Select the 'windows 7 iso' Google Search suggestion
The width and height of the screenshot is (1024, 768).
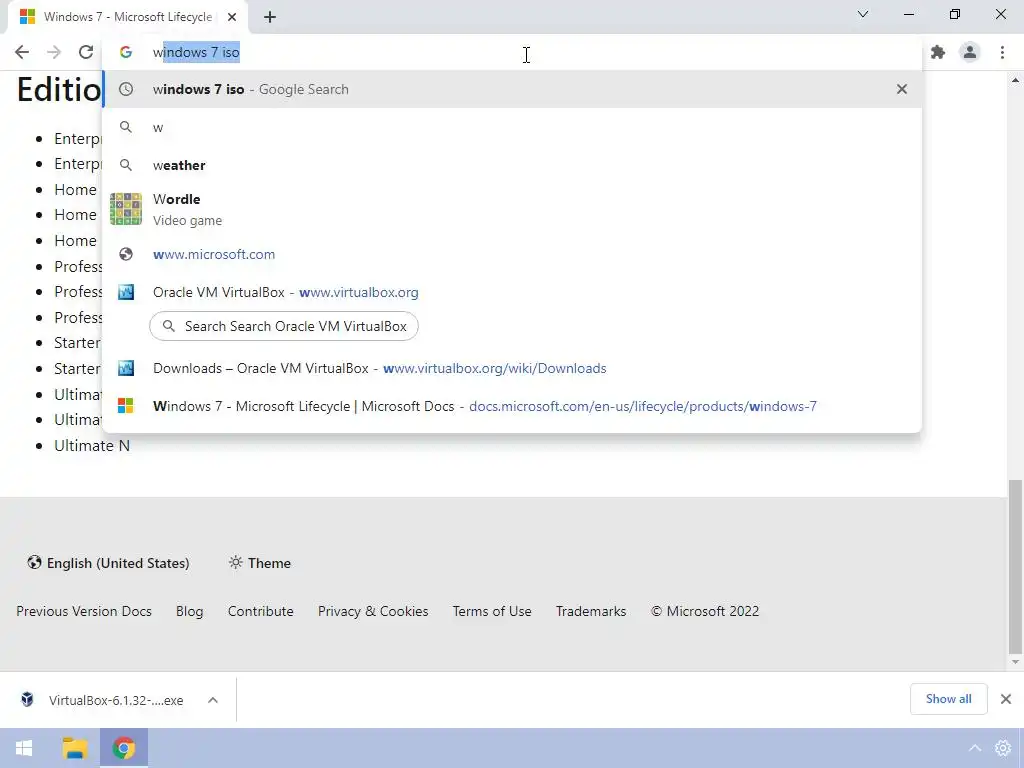click(512, 89)
